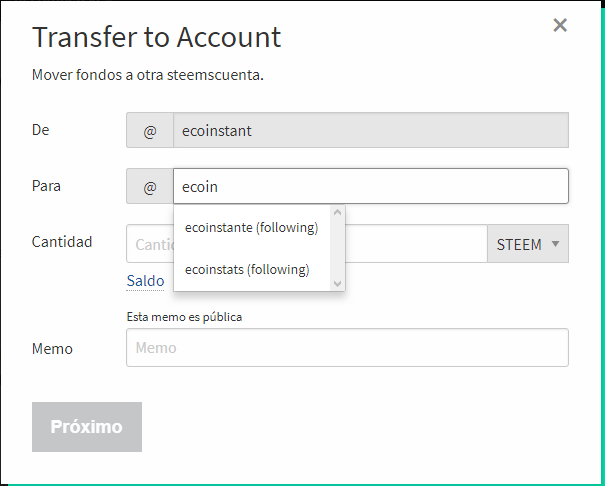Viewport: 605px width, 486px height.
Task: Click the @ symbol beside the Para field
Action: 150,187
